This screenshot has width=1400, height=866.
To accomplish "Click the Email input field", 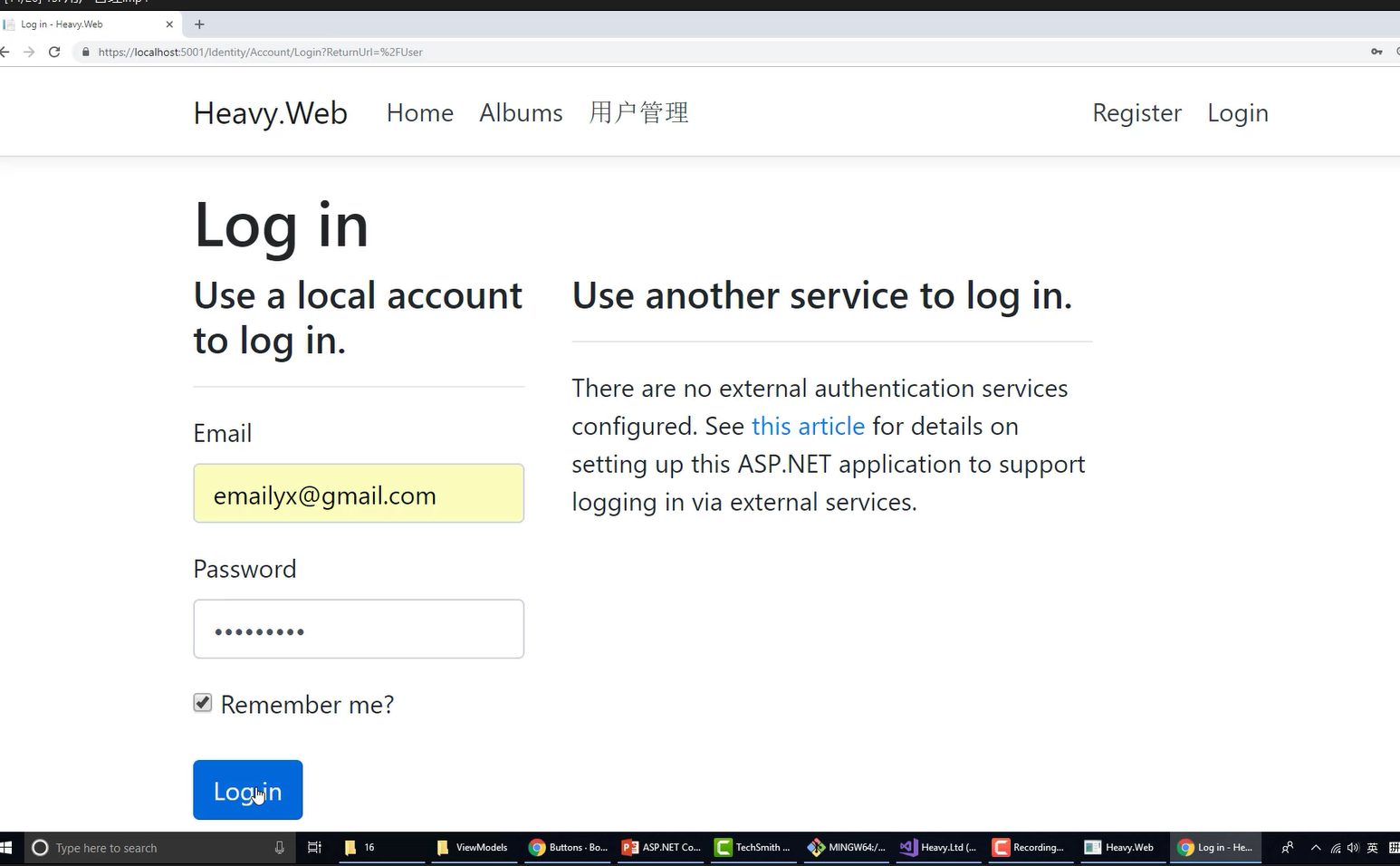I will [x=359, y=494].
